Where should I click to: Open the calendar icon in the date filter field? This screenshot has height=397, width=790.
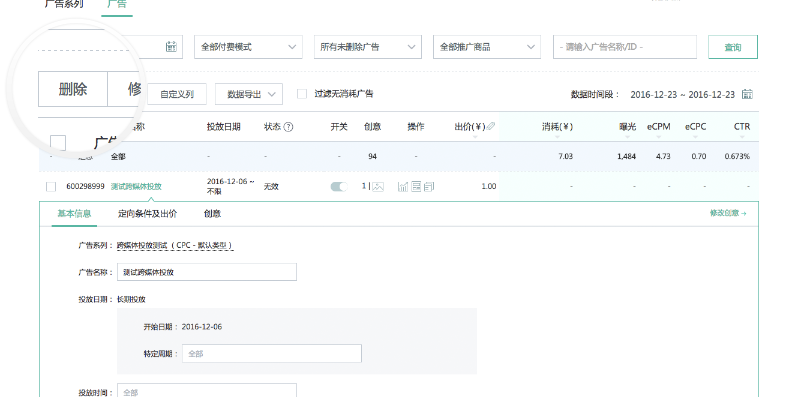[x=171, y=46]
